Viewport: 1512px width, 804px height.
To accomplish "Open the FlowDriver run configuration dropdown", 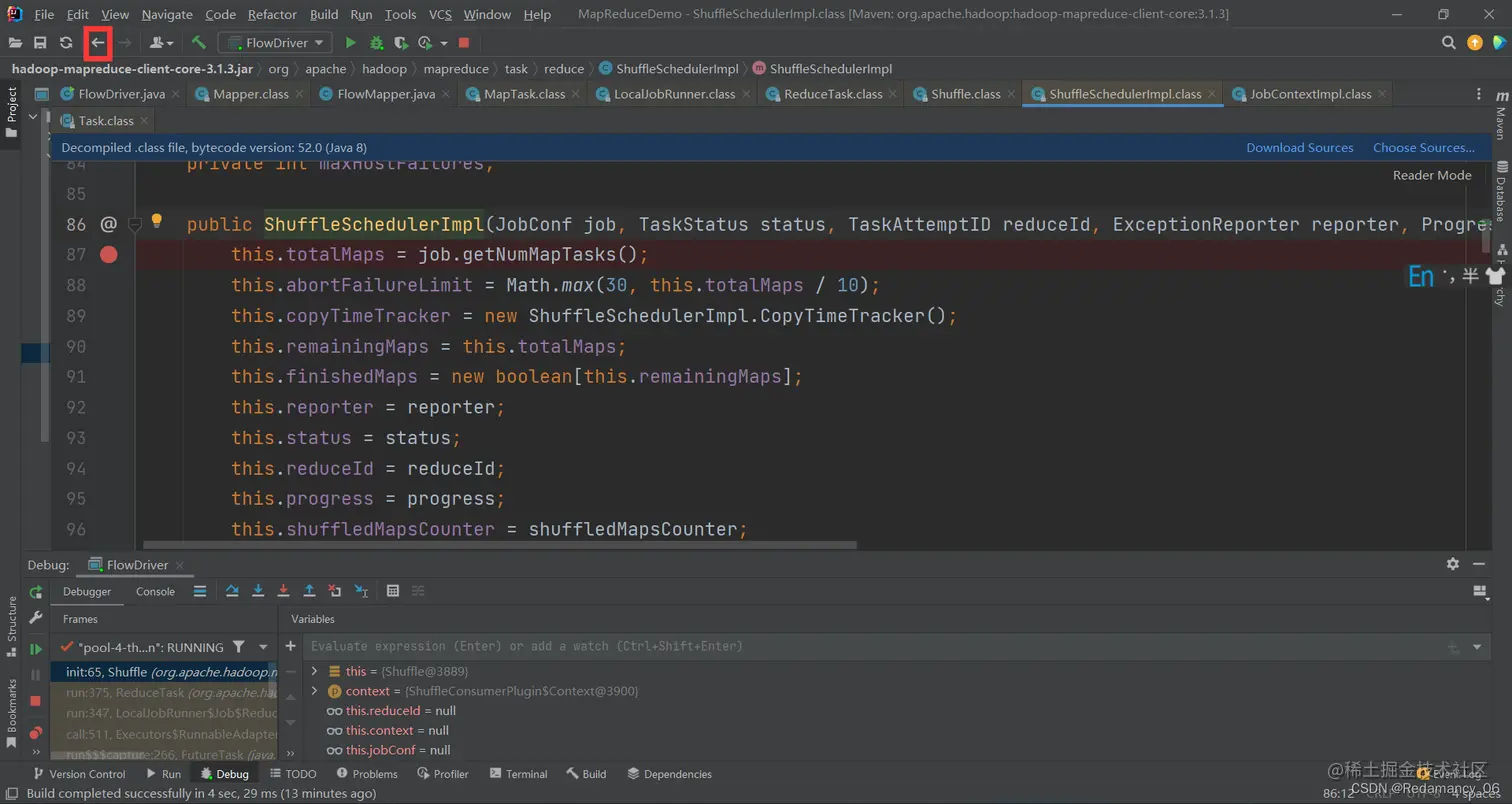I will [275, 43].
